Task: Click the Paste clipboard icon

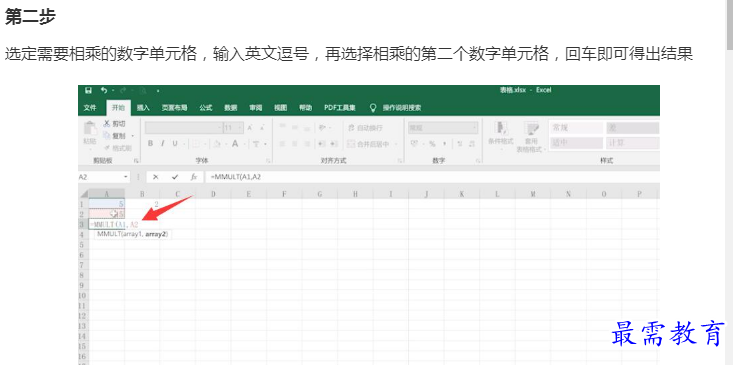Action: 89,128
